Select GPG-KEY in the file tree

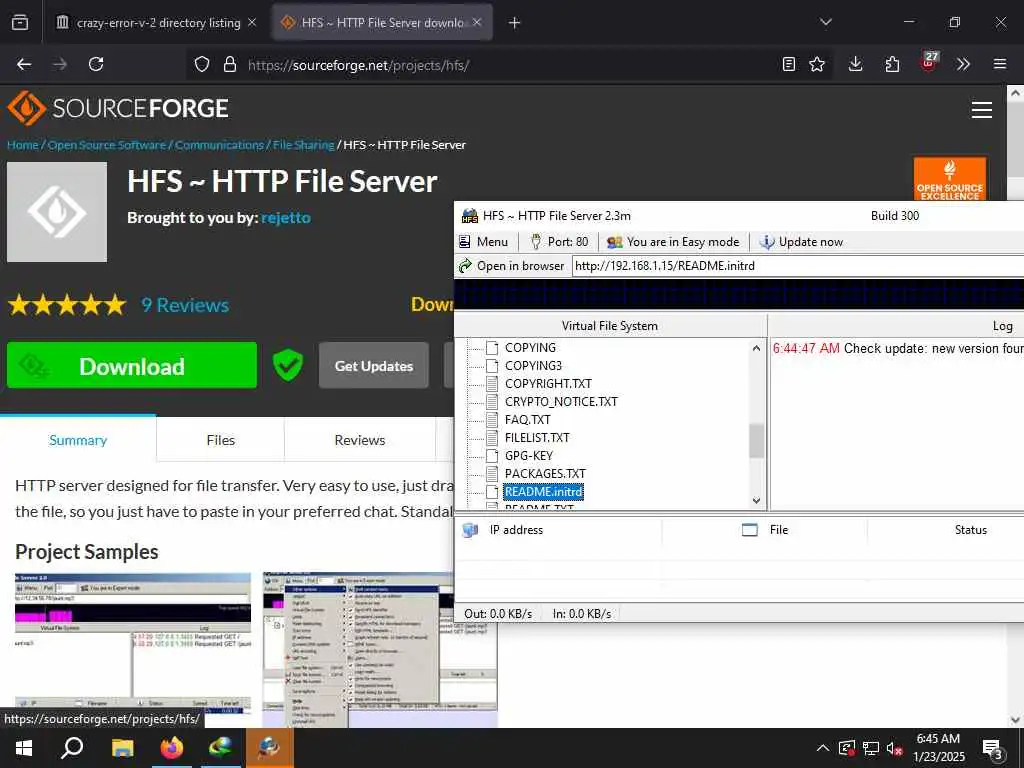(529, 456)
